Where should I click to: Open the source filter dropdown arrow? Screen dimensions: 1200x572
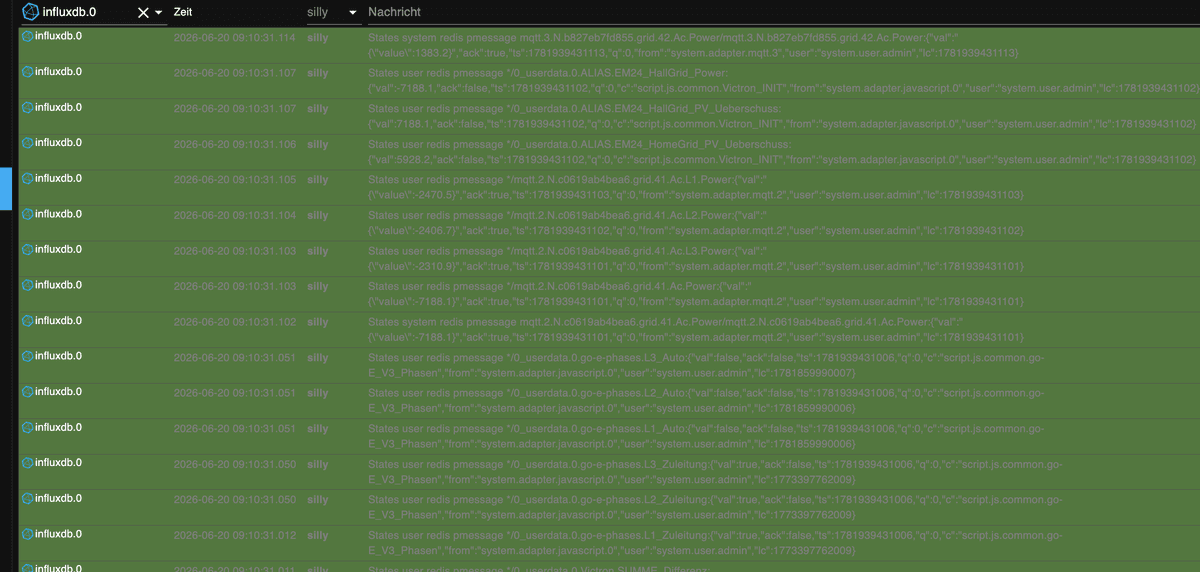pyautogui.click(x=159, y=13)
